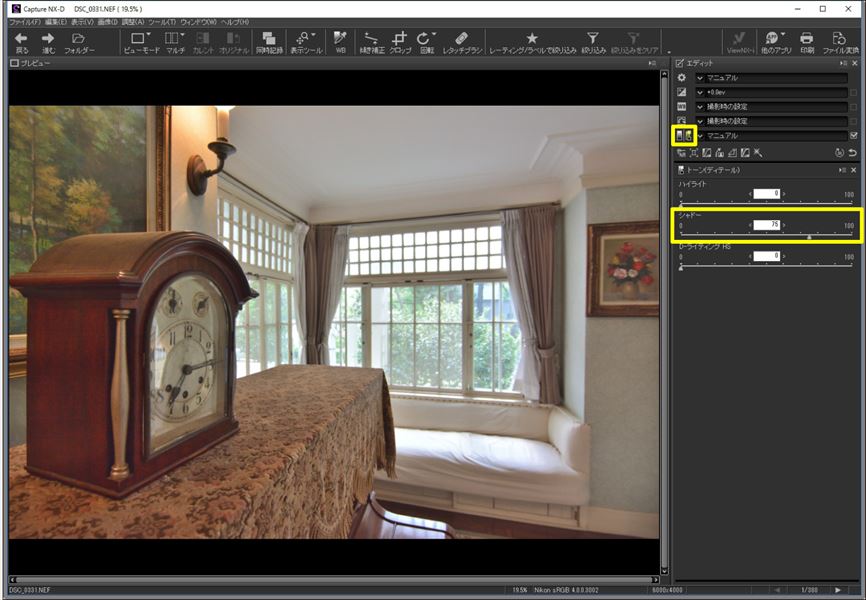
Task: Click the preview horizontal scrollbar
Action: pos(334,580)
